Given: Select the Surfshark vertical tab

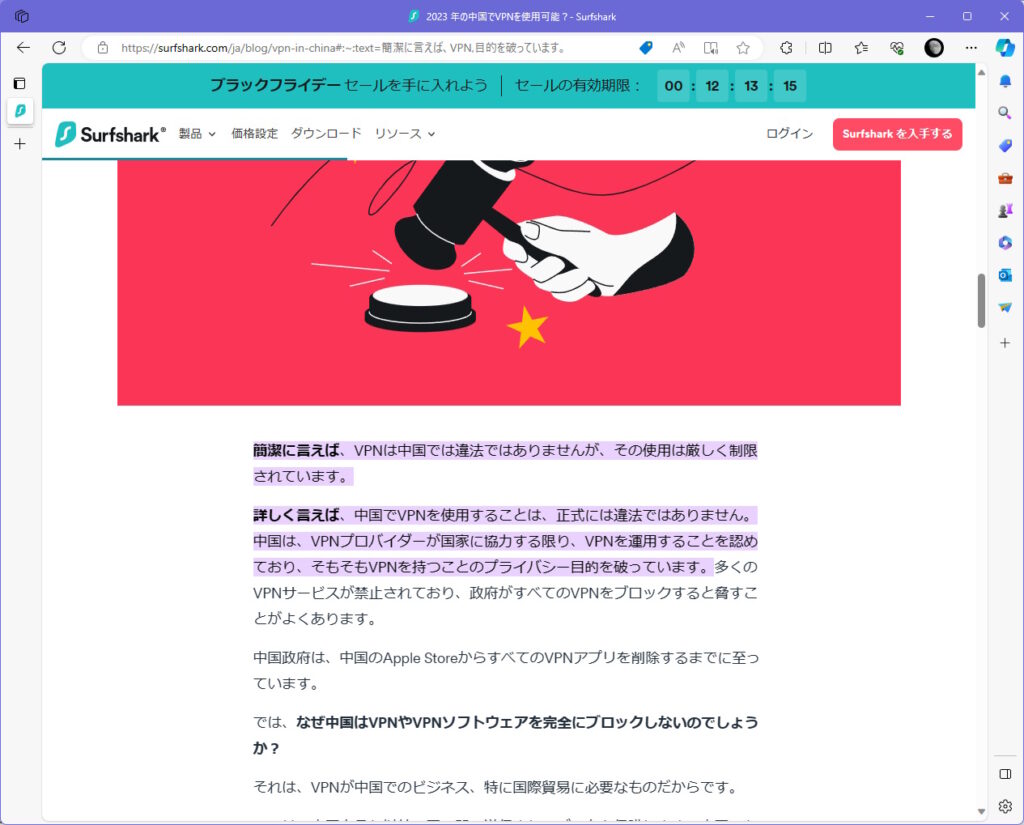Looking at the screenshot, I should pyautogui.click(x=20, y=111).
